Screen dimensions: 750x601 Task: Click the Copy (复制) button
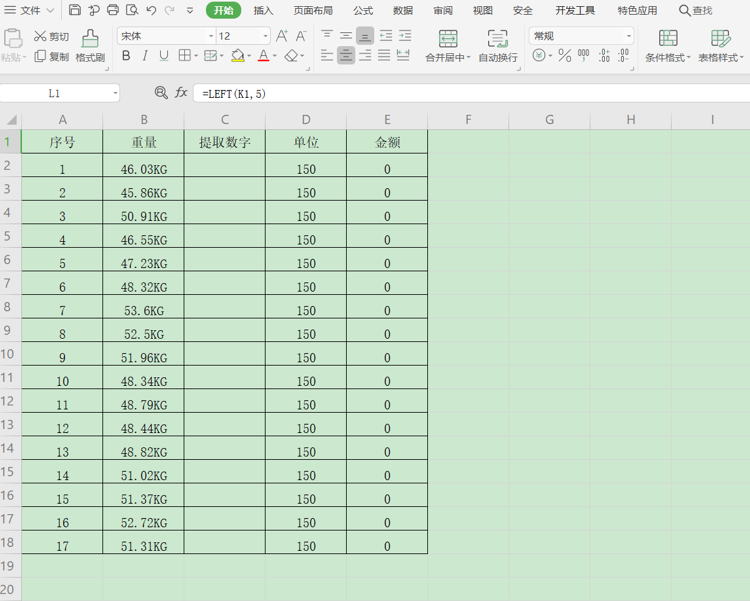point(52,56)
